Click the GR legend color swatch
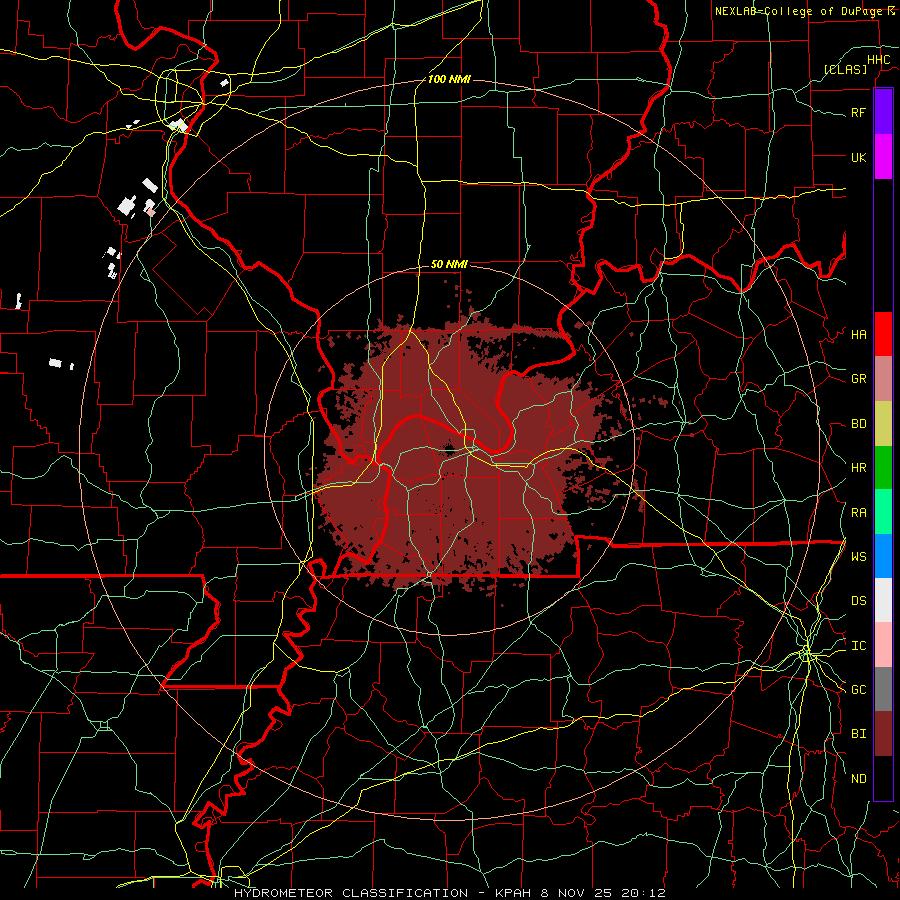The image size is (900, 900). pos(883,378)
